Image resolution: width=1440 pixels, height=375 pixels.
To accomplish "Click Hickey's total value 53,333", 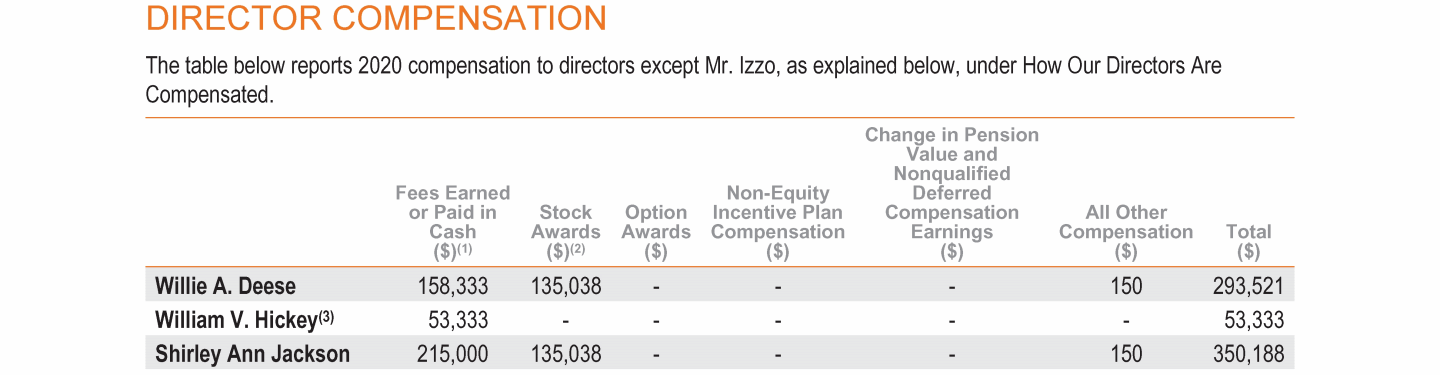I will 1254,320.
